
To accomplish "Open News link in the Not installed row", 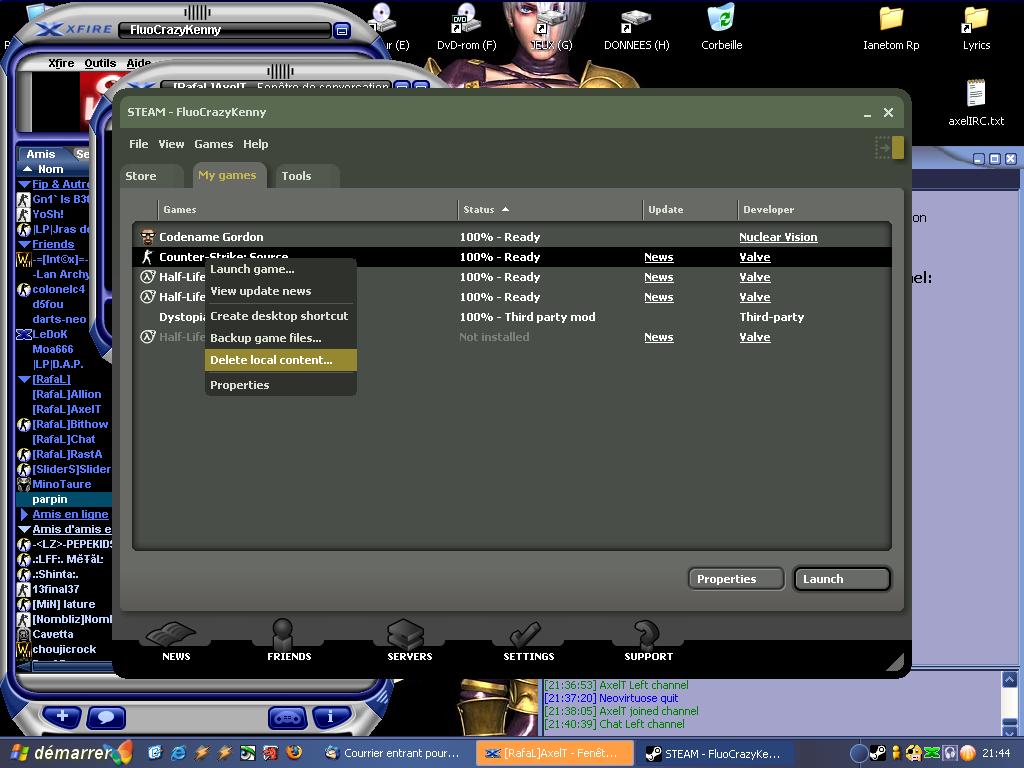I will [658, 337].
